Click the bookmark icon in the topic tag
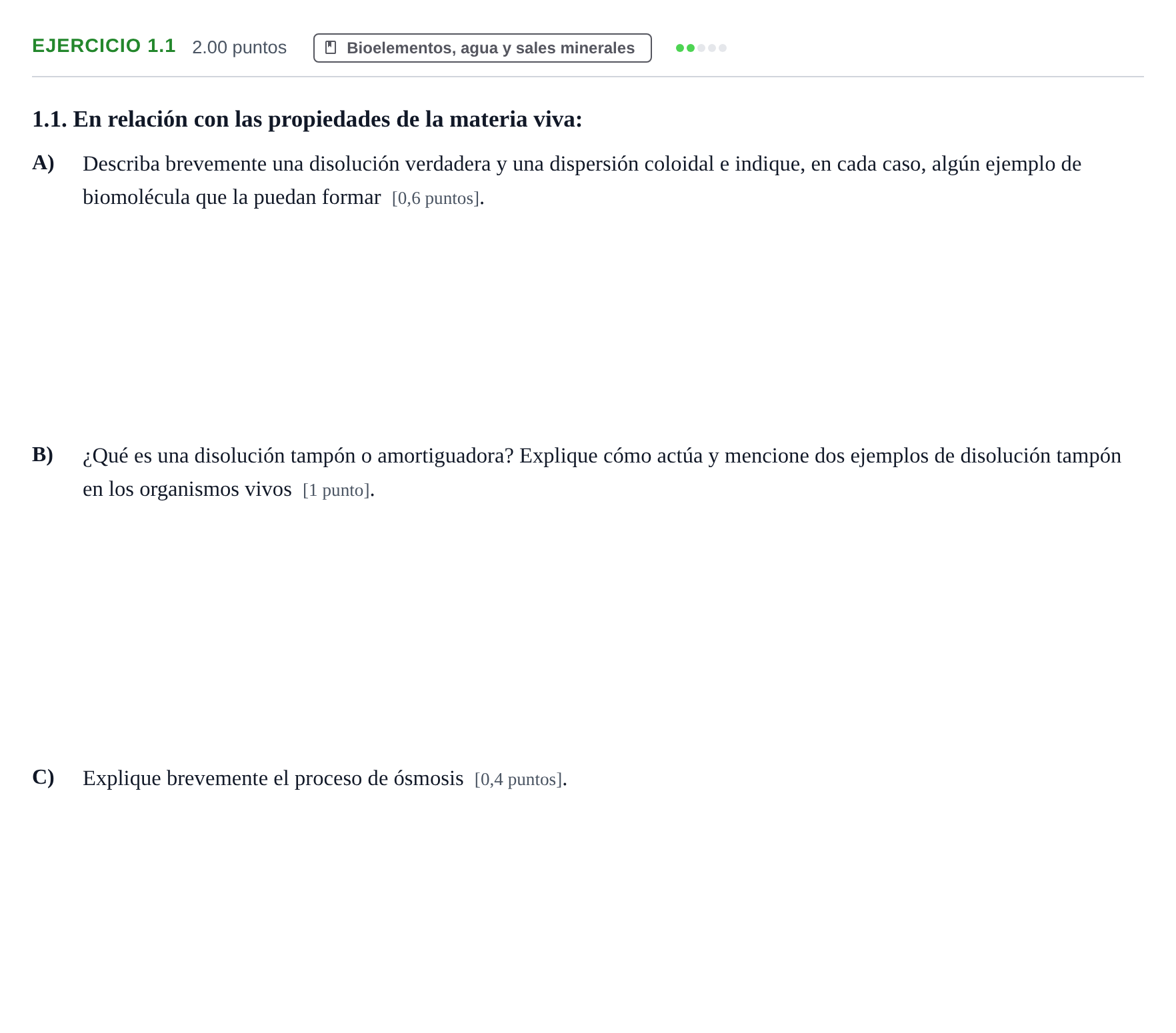The height and width of the screenshot is (1033, 1176). 331,48
